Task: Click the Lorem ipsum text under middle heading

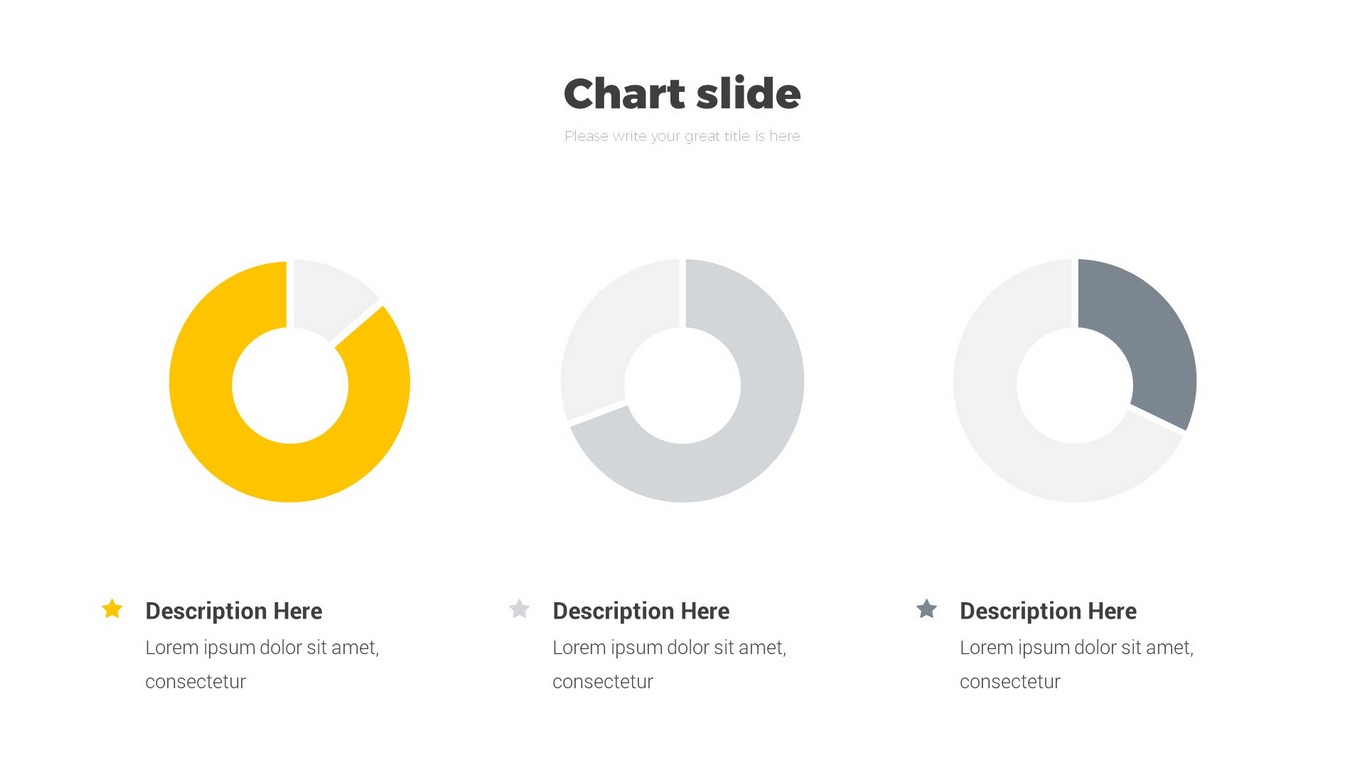Action: click(669, 664)
